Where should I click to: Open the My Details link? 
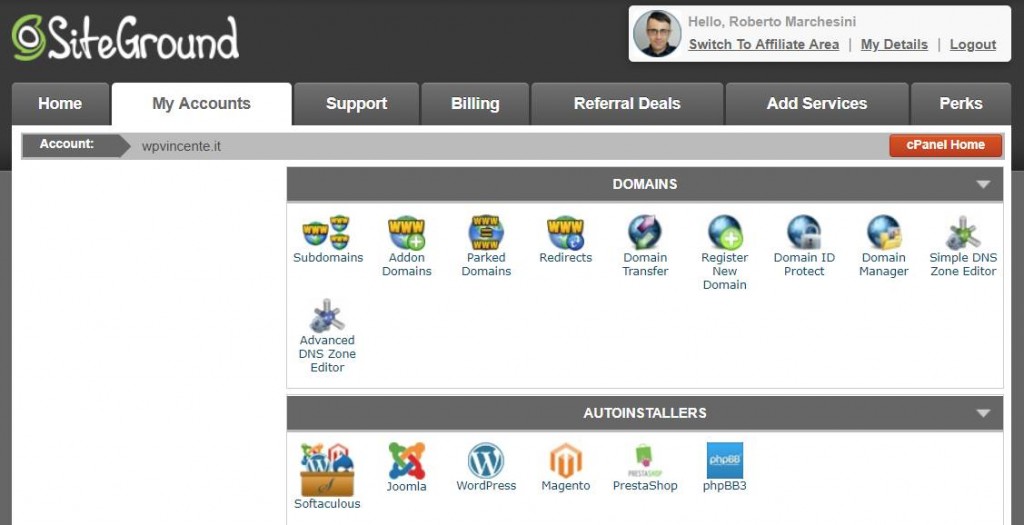pyautogui.click(x=894, y=44)
